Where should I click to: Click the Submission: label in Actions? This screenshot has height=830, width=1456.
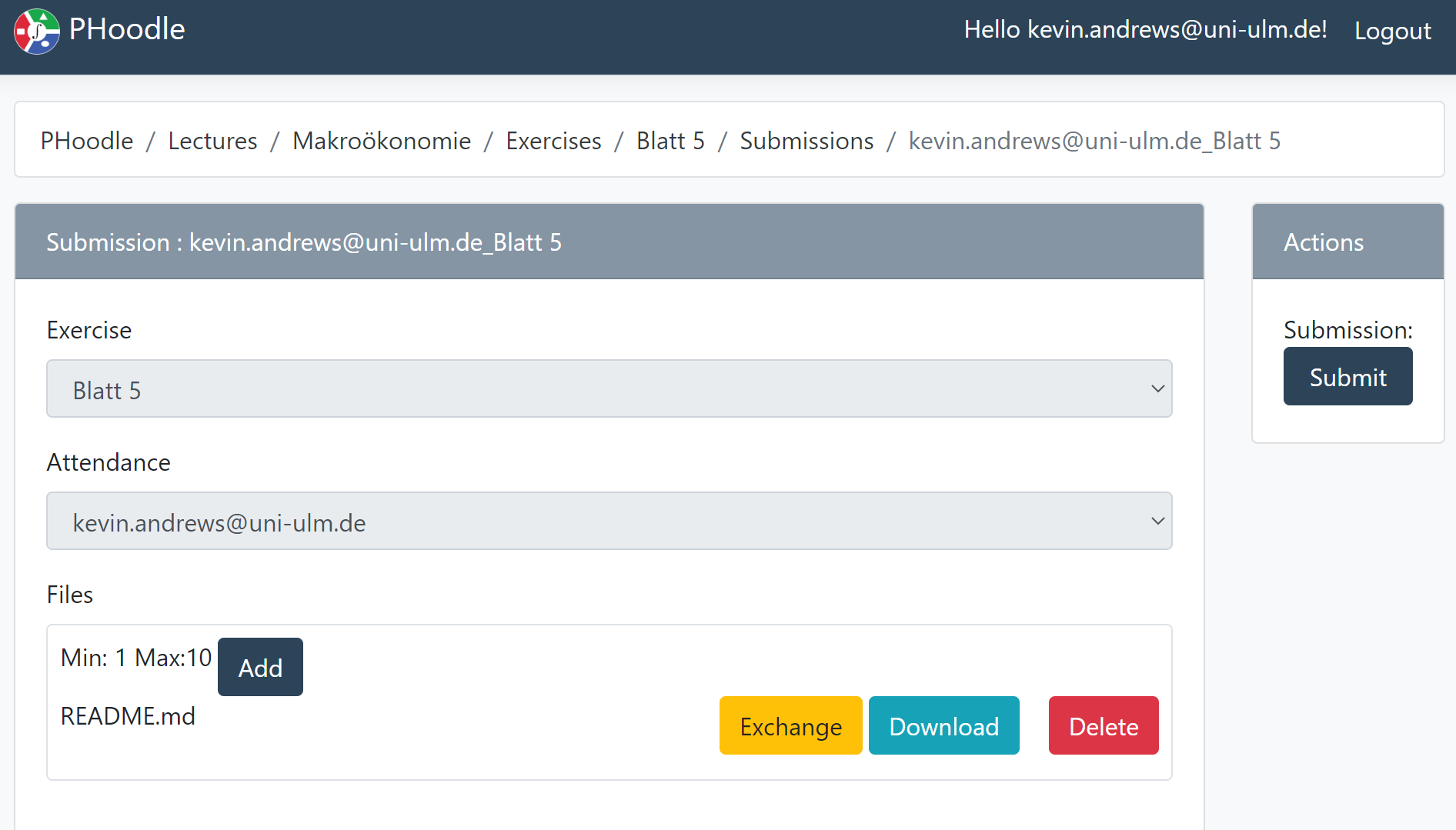[1348, 330]
